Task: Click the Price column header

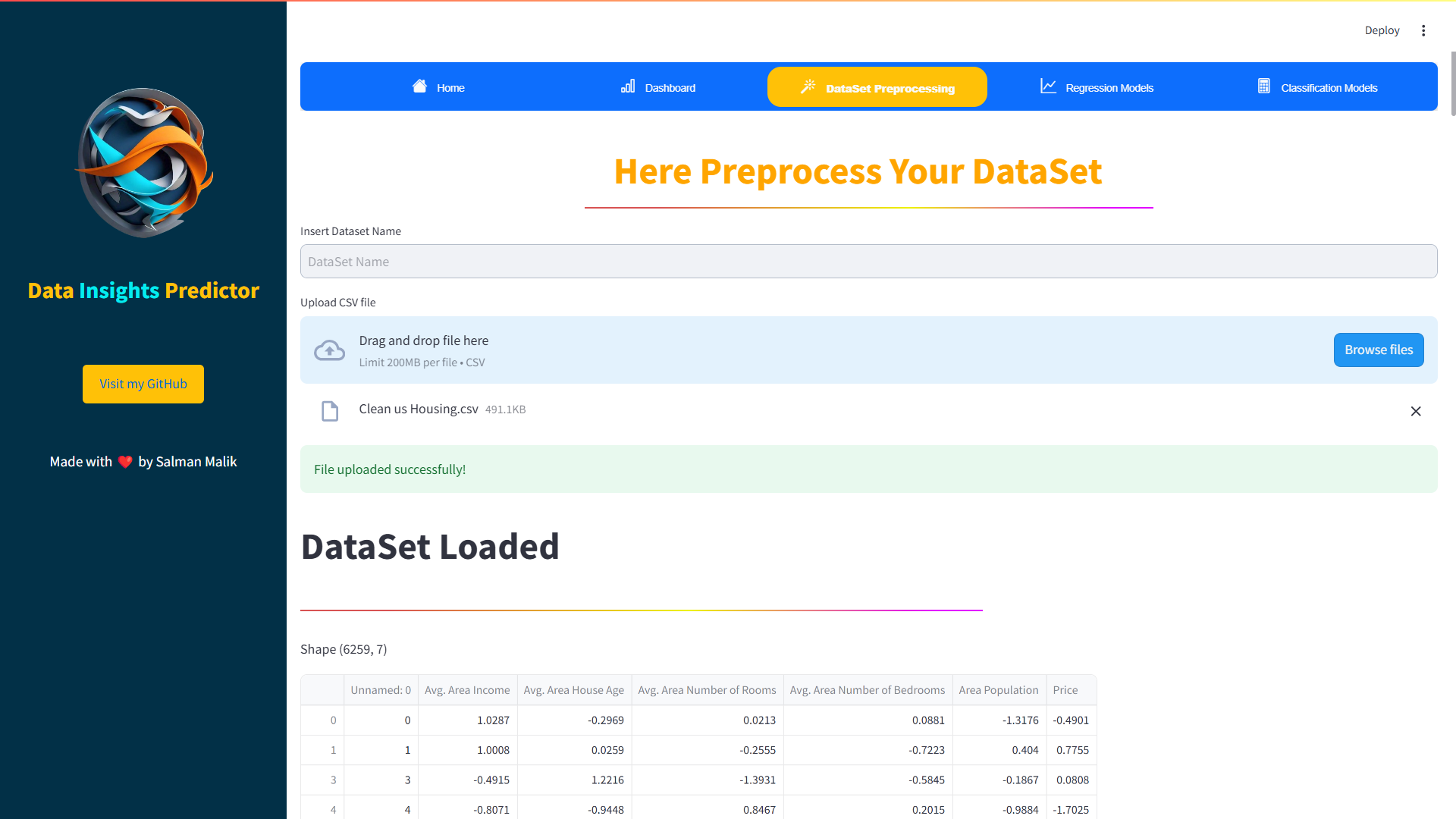Action: [x=1065, y=690]
